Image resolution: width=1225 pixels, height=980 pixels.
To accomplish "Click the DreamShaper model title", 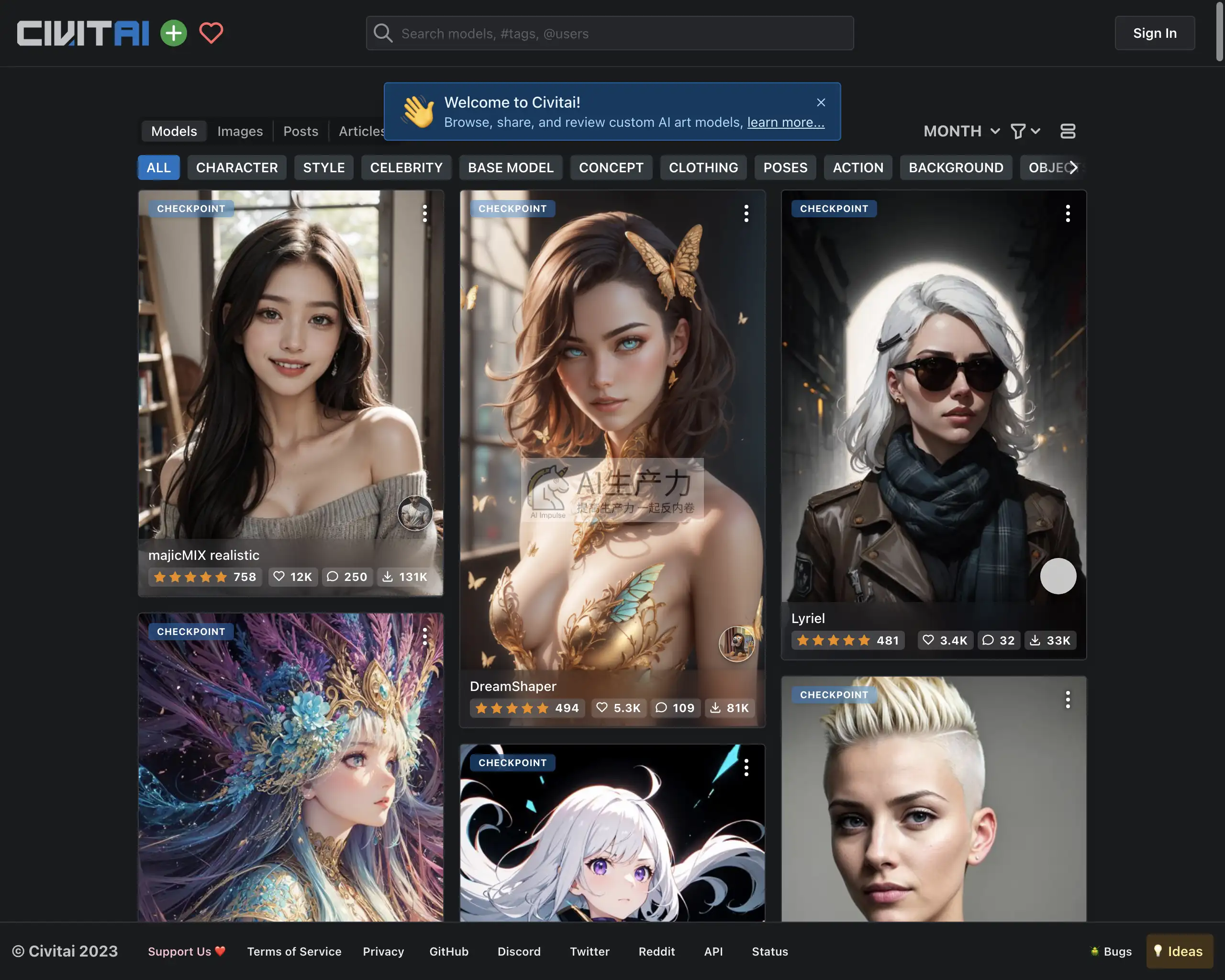I will pyautogui.click(x=513, y=686).
